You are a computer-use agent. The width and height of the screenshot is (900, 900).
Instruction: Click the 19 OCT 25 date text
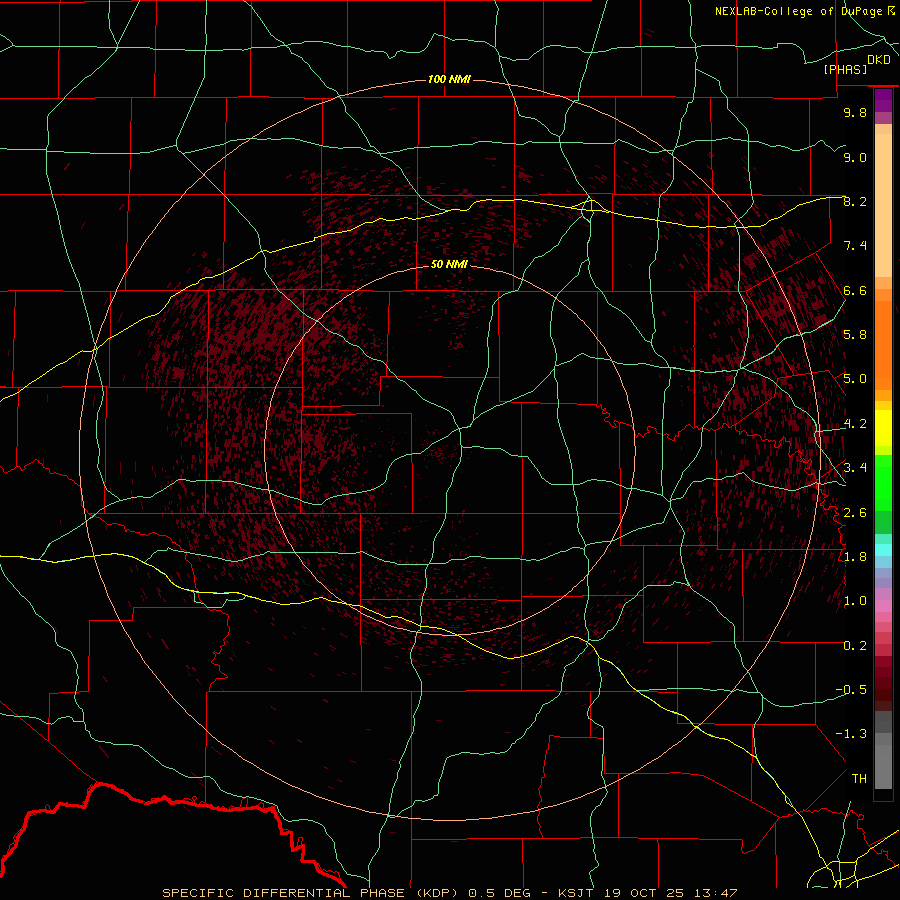(x=644, y=893)
